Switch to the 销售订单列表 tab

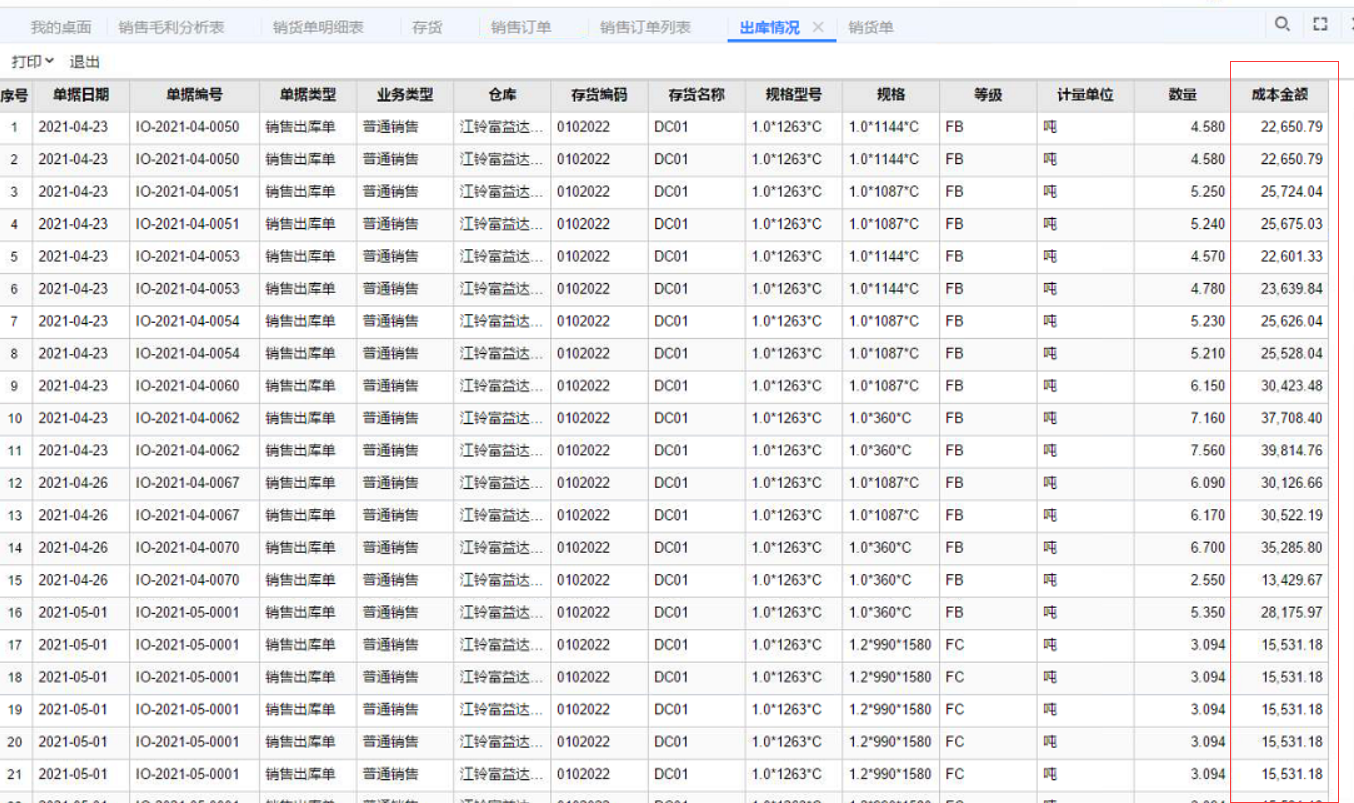tap(645, 28)
